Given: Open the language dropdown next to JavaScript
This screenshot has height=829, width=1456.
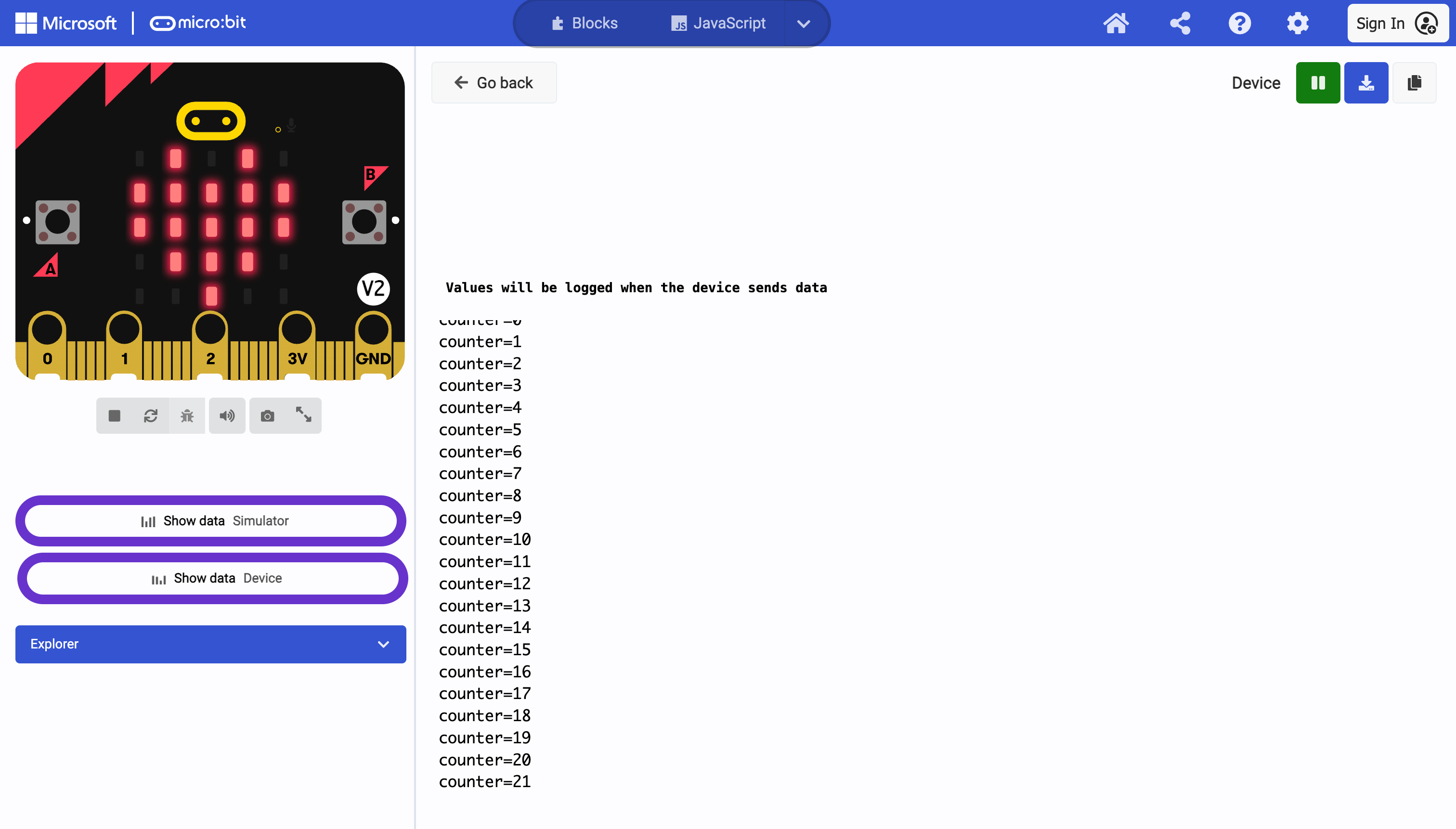Looking at the screenshot, I should coord(804,24).
